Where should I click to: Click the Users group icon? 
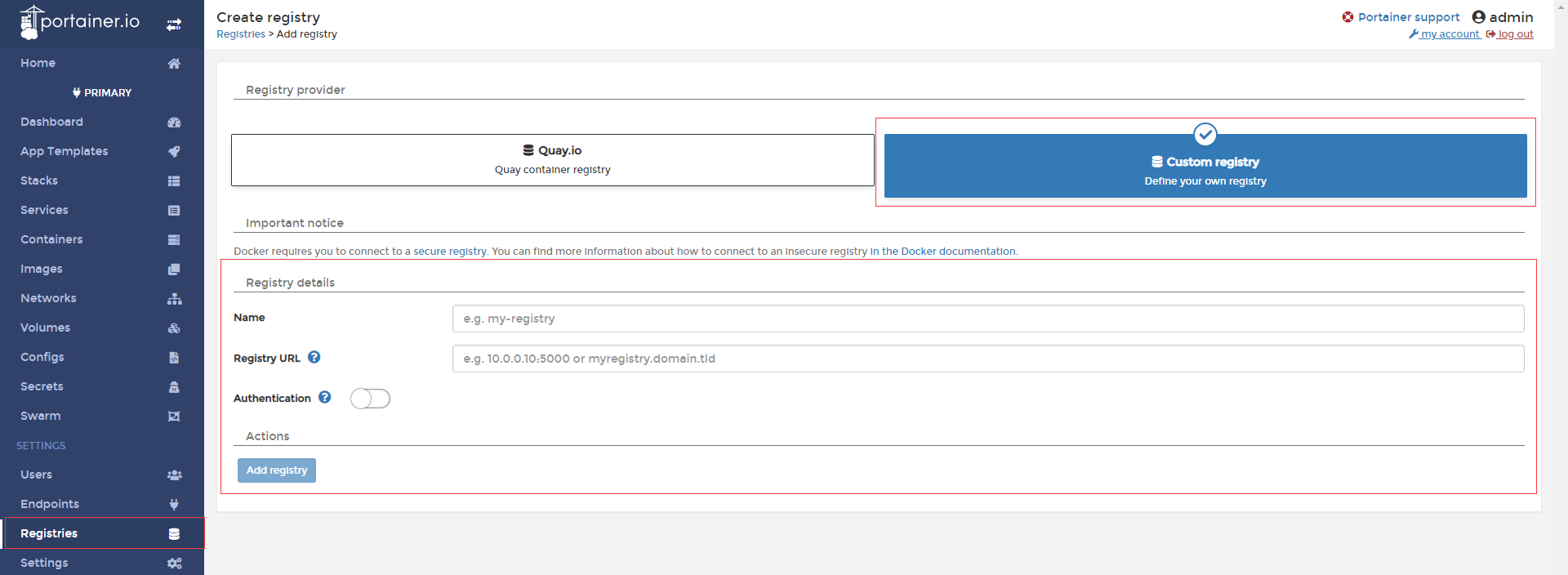click(x=174, y=475)
